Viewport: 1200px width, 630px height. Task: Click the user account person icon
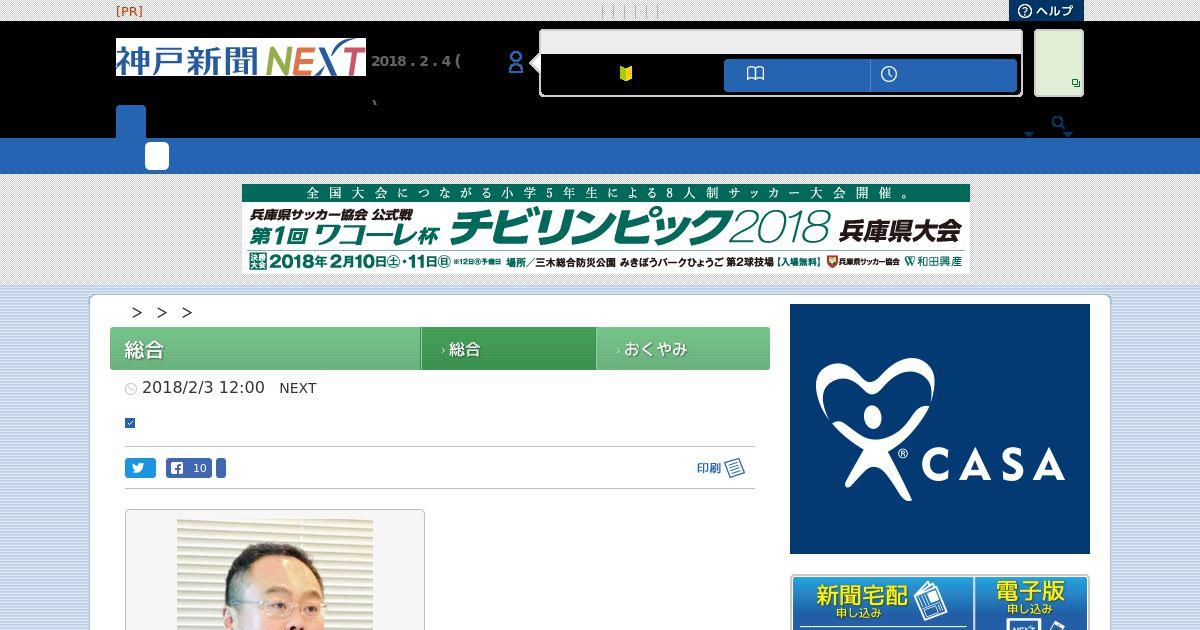(x=516, y=62)
